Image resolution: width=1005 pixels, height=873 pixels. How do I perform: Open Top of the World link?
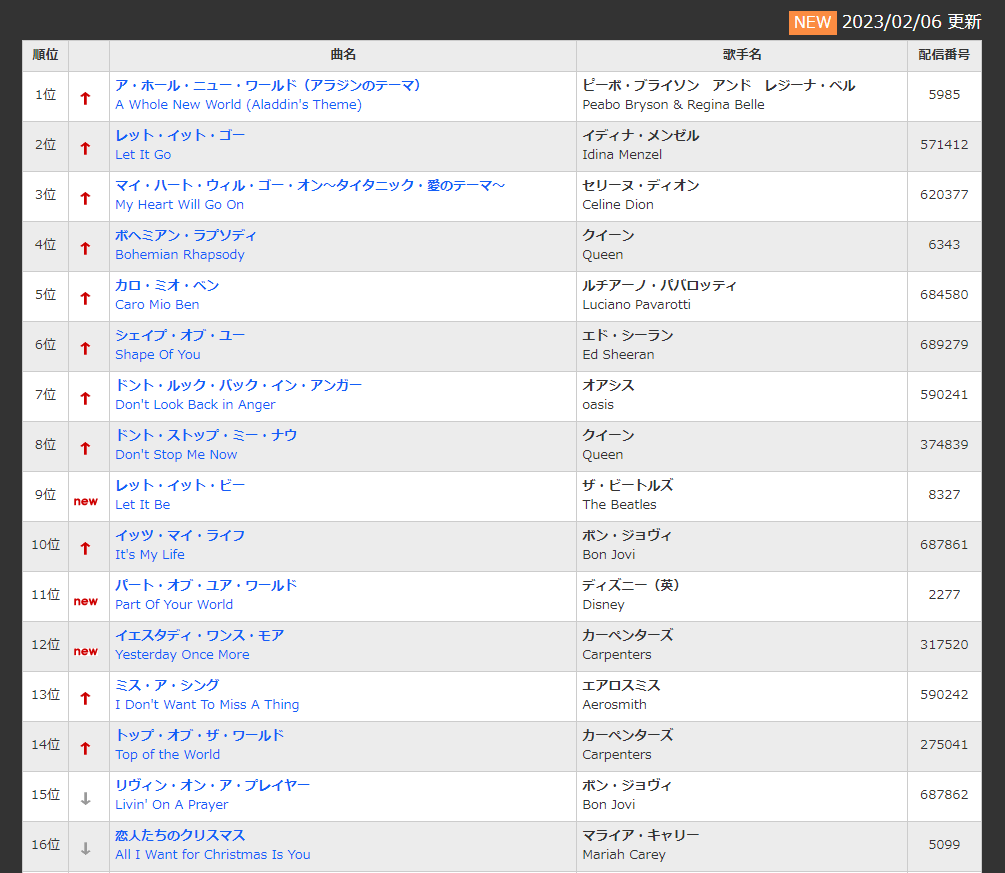(x=200, y=745)
